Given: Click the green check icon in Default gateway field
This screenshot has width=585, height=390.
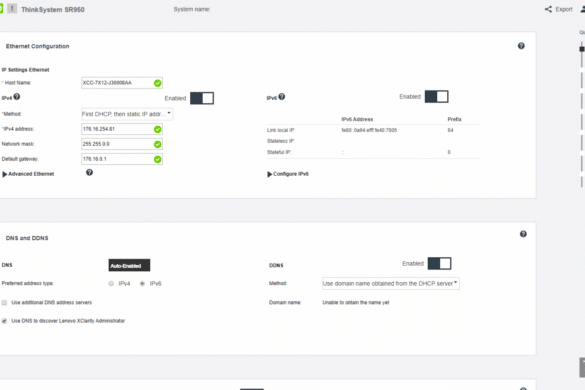Looking at the screenshot, I should [x=158, y=159].
